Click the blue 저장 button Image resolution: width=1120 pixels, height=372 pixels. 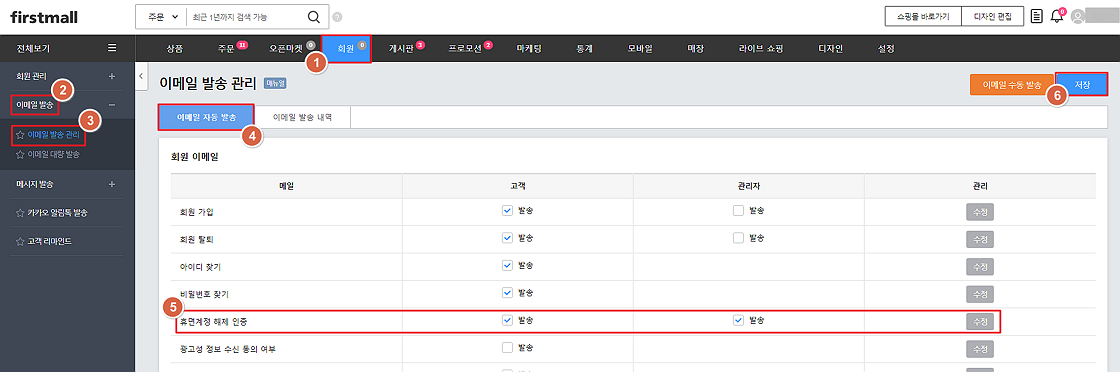1081,85
